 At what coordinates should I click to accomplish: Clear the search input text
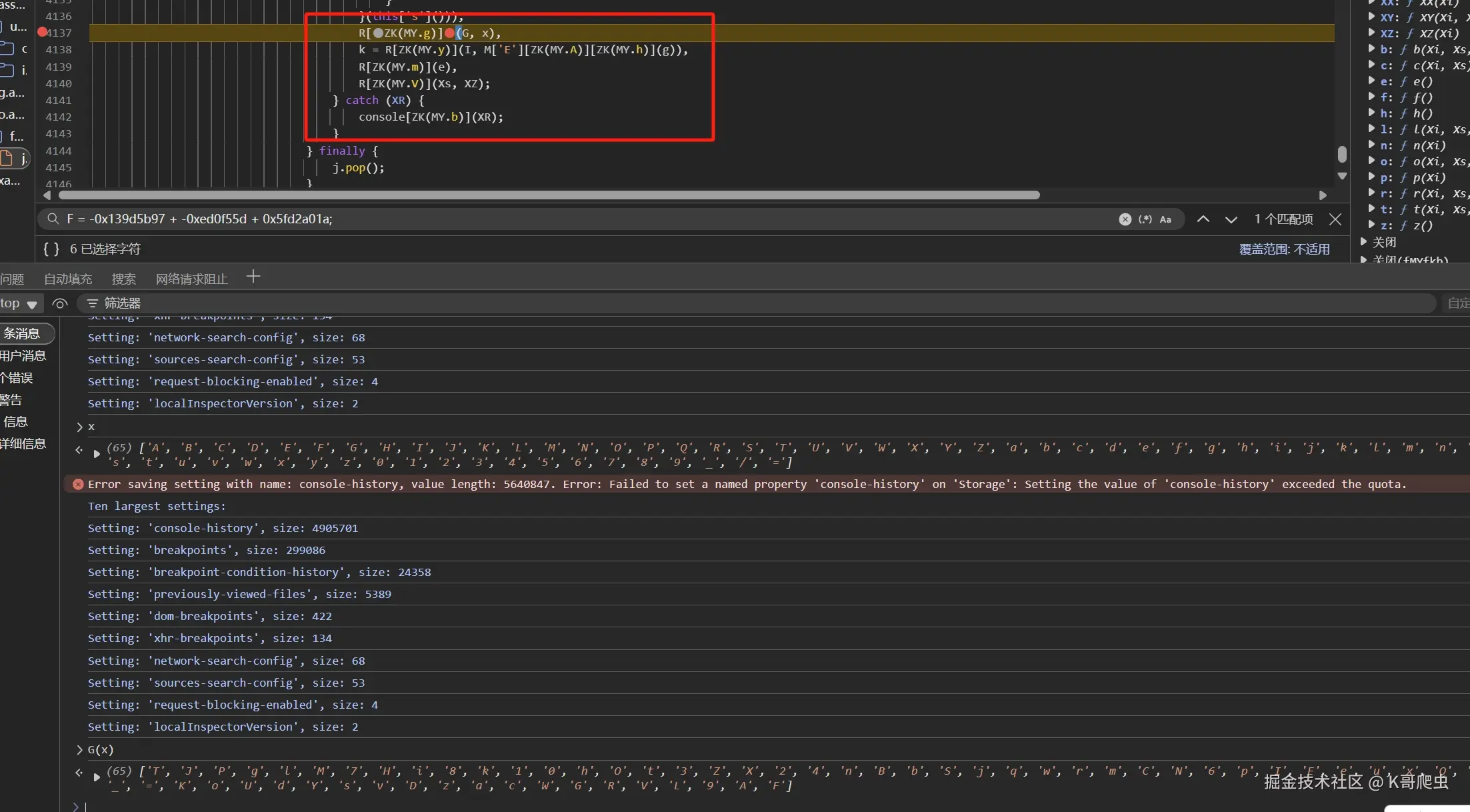click(x=1125, y=219)
